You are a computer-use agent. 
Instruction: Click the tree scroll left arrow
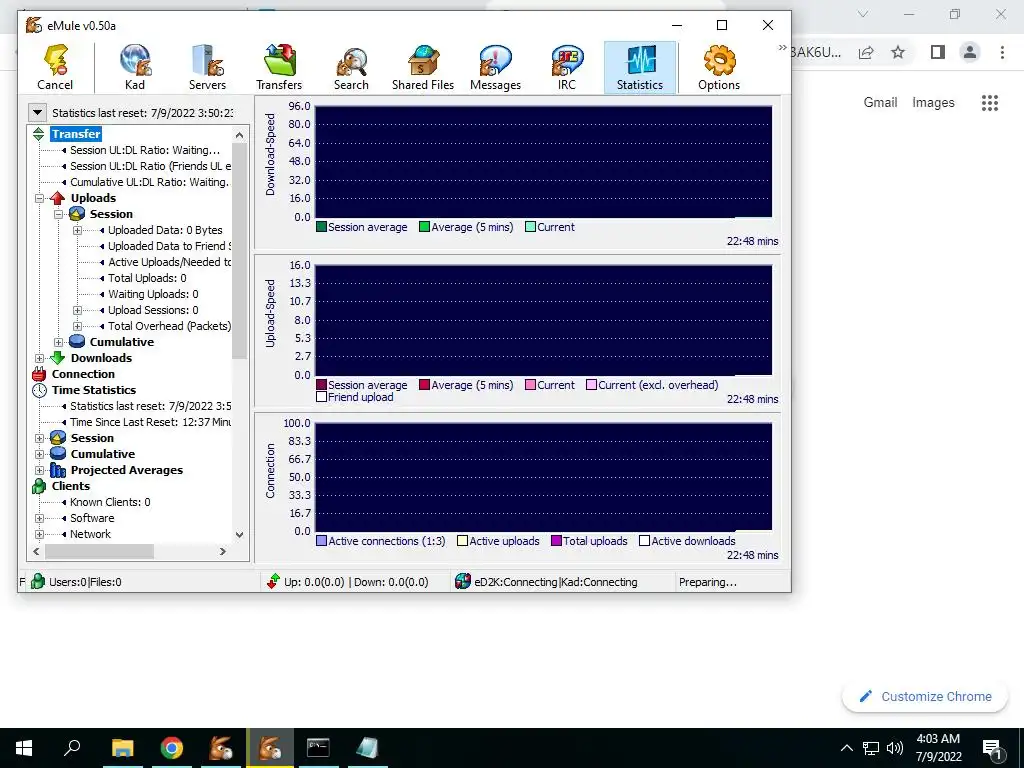click(x=37, y=551)
